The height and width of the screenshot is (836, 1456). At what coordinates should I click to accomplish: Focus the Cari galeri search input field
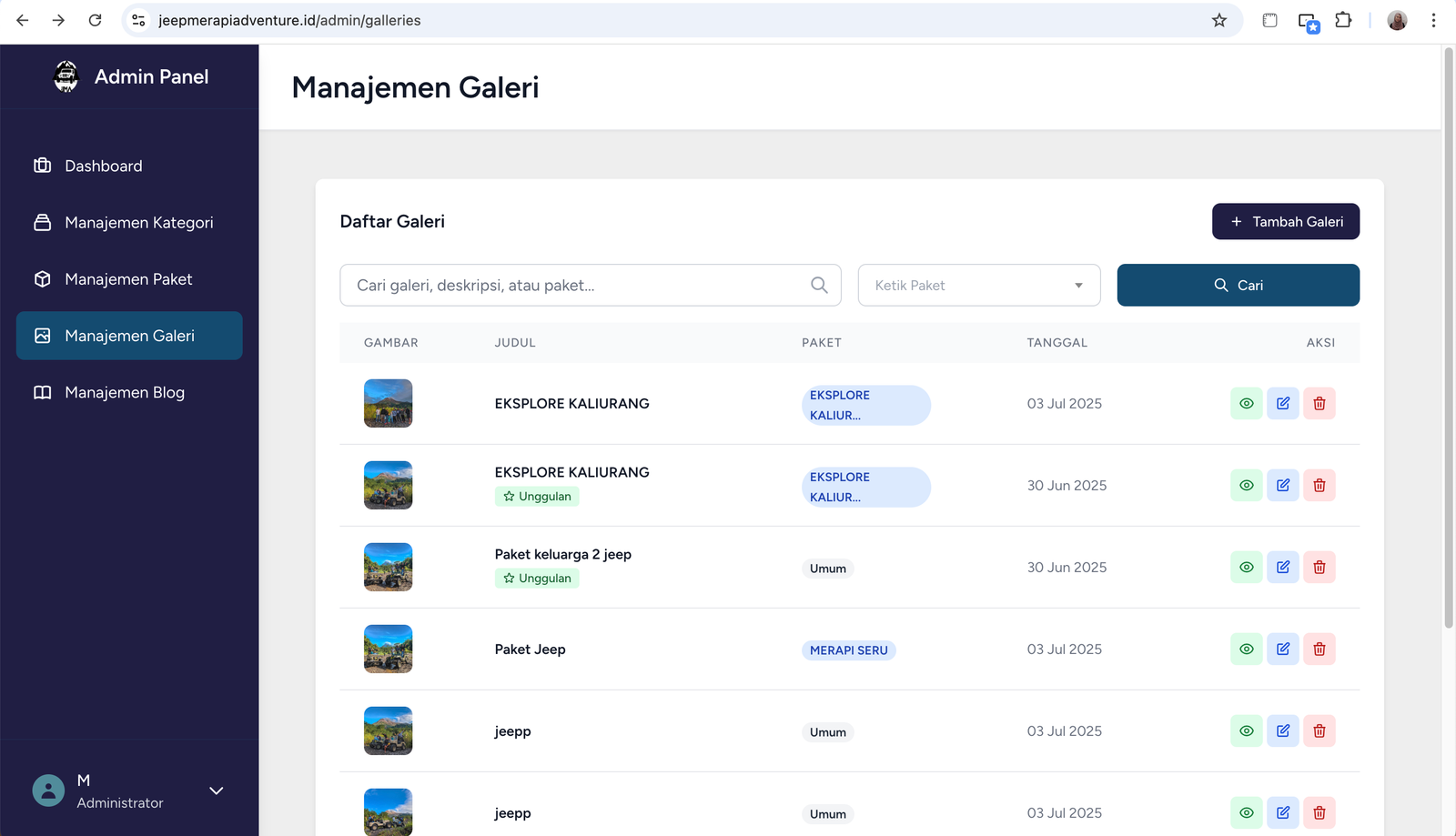pyautogui.click(x=573, y=285)
